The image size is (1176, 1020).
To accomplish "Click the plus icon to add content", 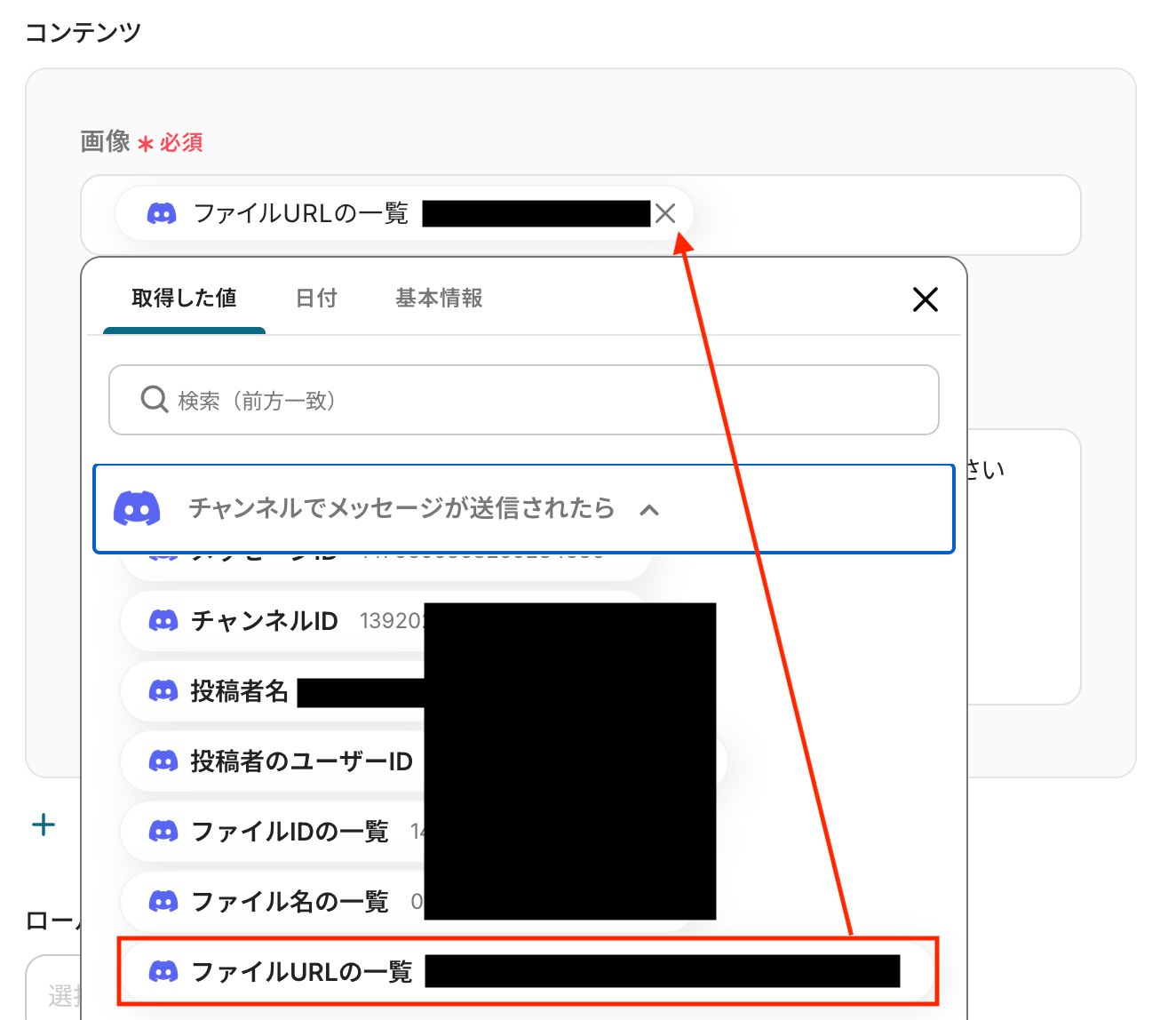I will tap(44, 825).
